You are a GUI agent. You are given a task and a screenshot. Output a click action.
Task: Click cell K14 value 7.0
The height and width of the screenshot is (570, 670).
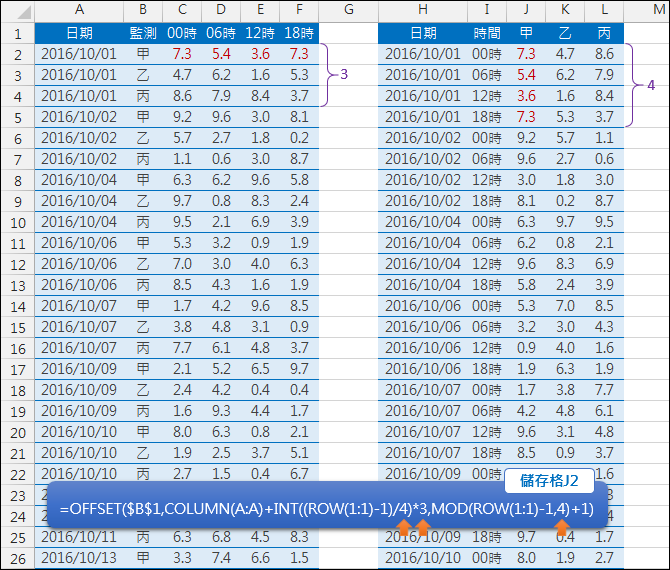[565, 306]
